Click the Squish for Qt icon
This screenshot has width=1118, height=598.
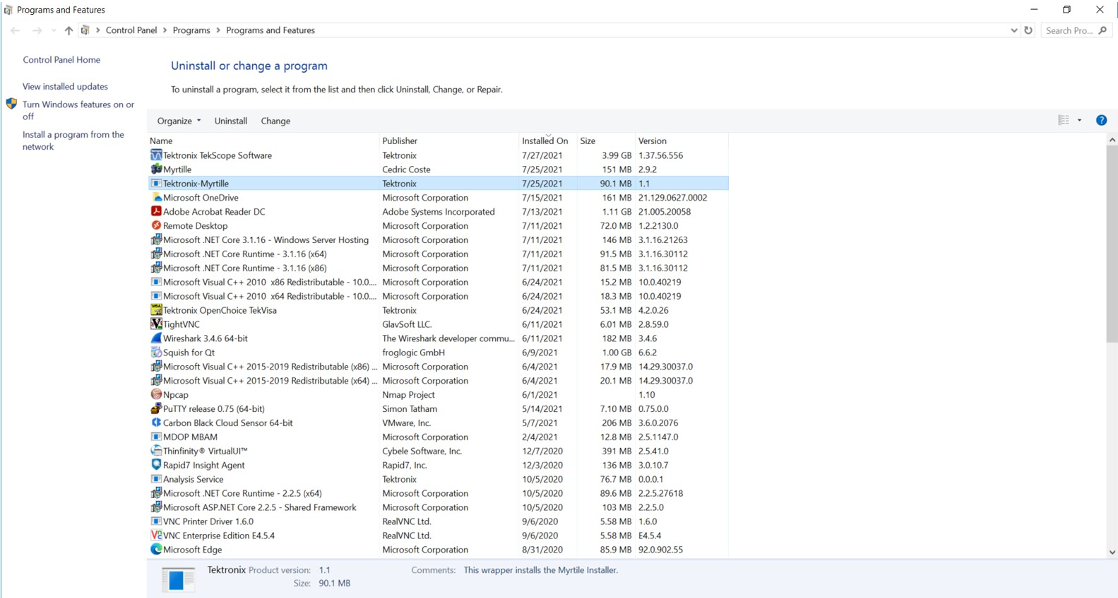155,352
